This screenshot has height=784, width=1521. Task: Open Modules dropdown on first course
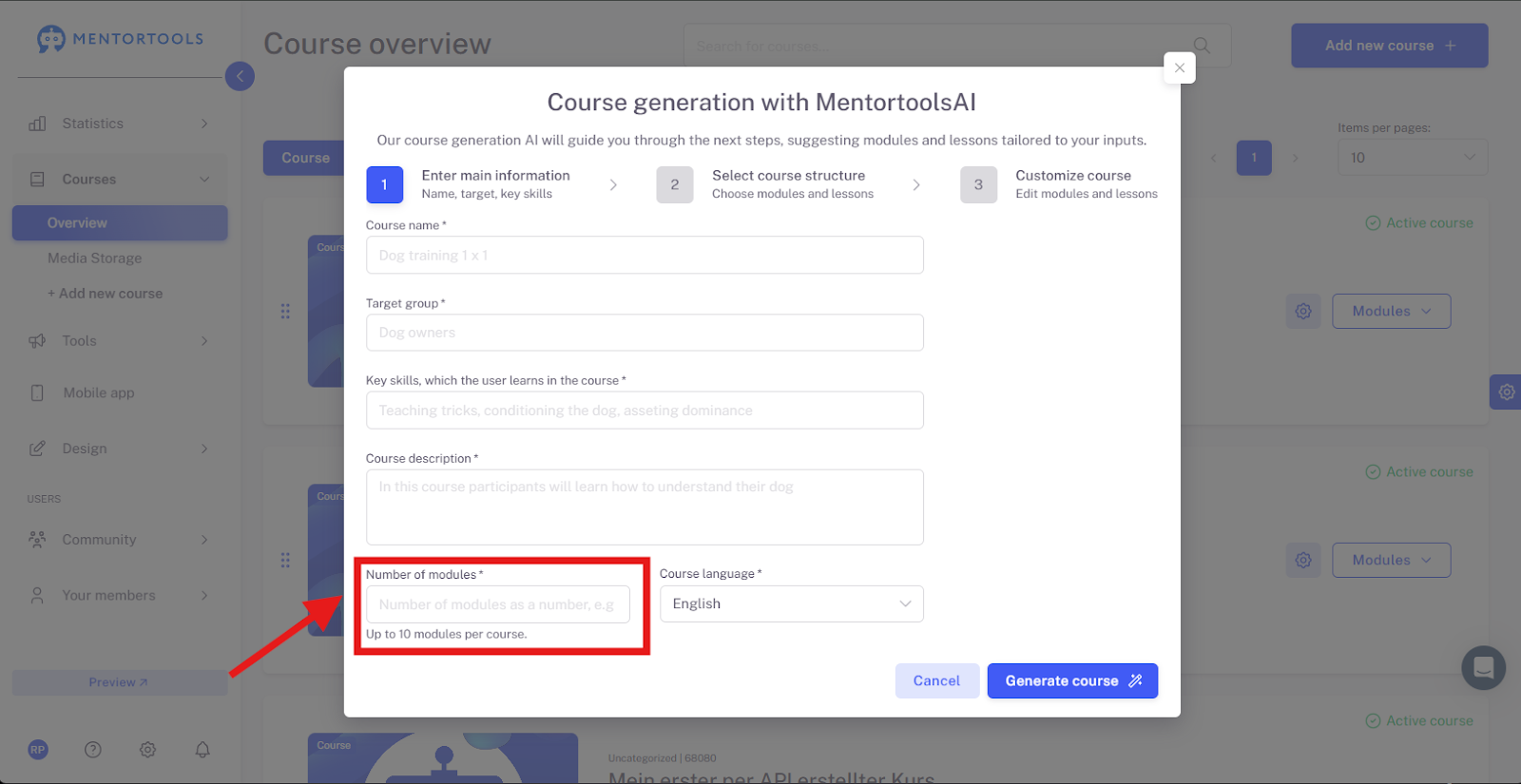(x=1392, y=311)
